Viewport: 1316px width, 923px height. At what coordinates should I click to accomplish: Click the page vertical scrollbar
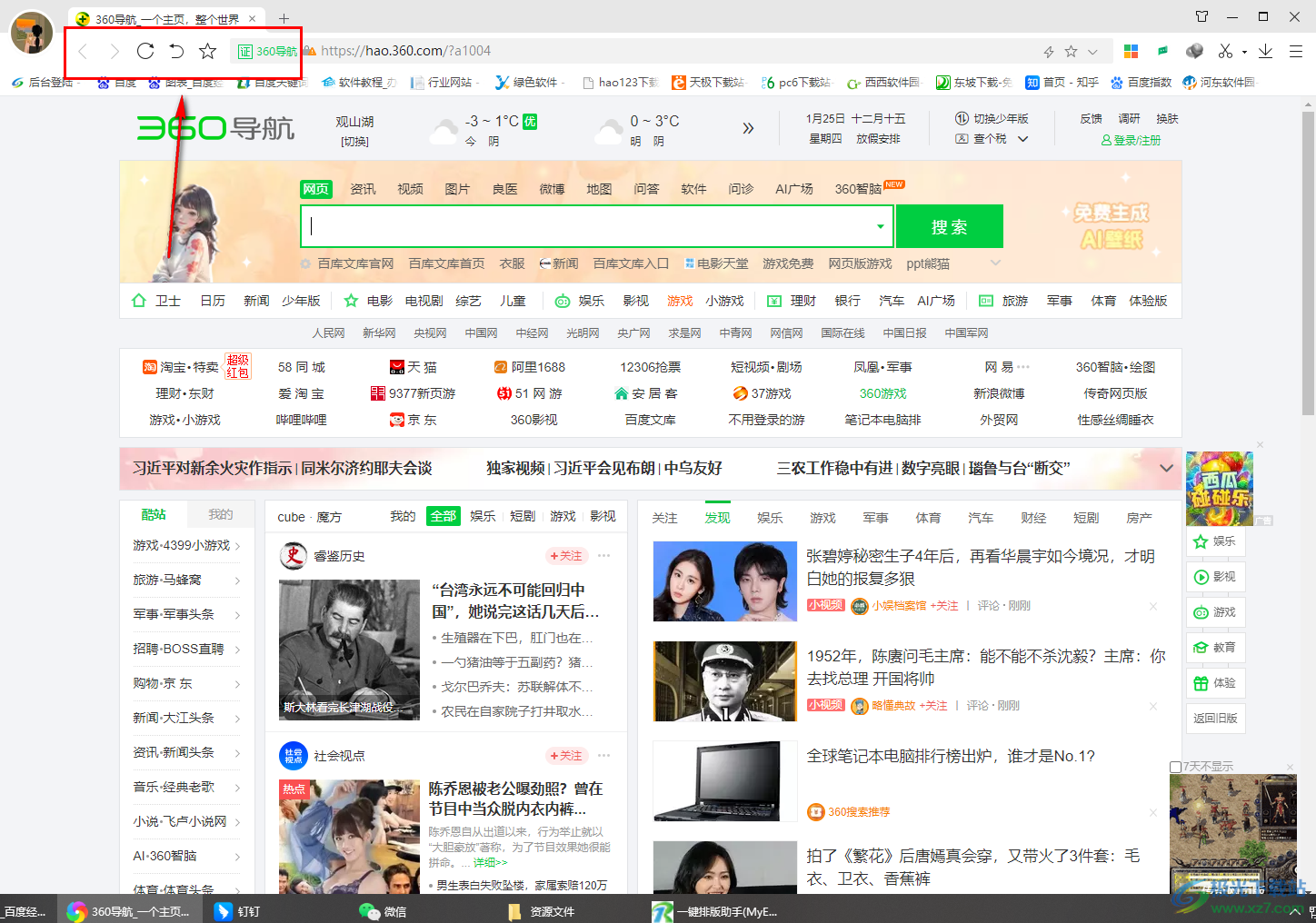(1308, 263)
